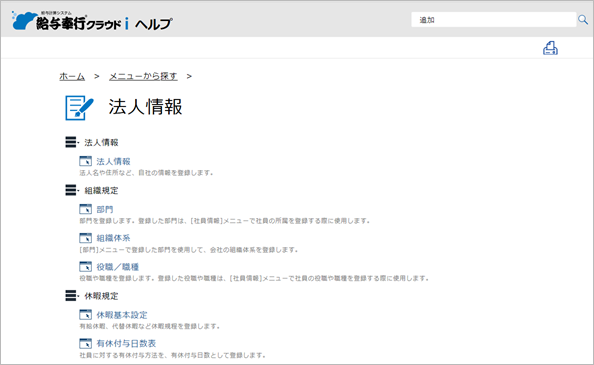This screenshot has width=594, height=365.
Task: Click the window icon beside 組織体系
Action: [86, 238]
